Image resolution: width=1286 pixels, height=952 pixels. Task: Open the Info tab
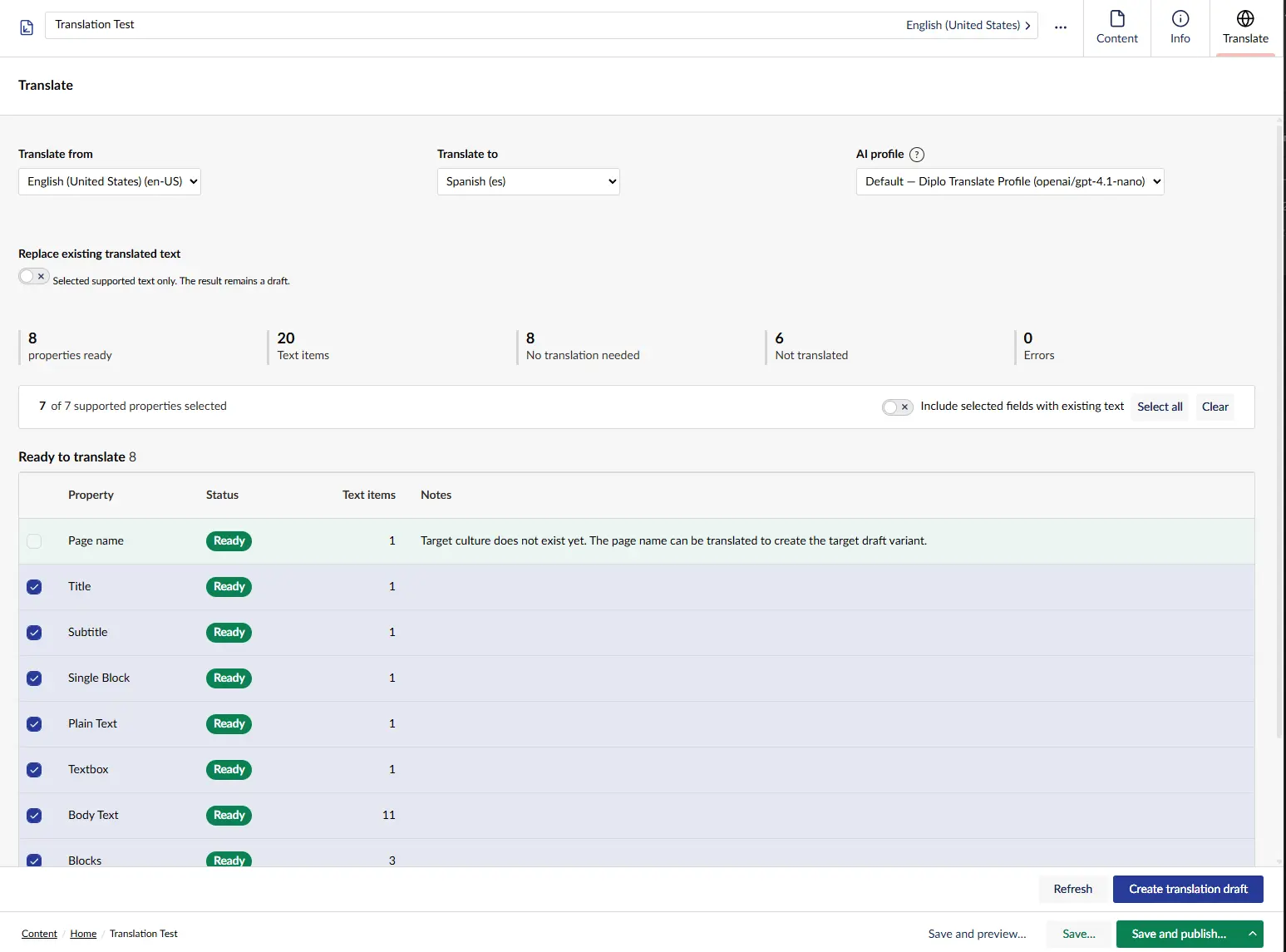pyautogui.click(x=1180, y=27)
